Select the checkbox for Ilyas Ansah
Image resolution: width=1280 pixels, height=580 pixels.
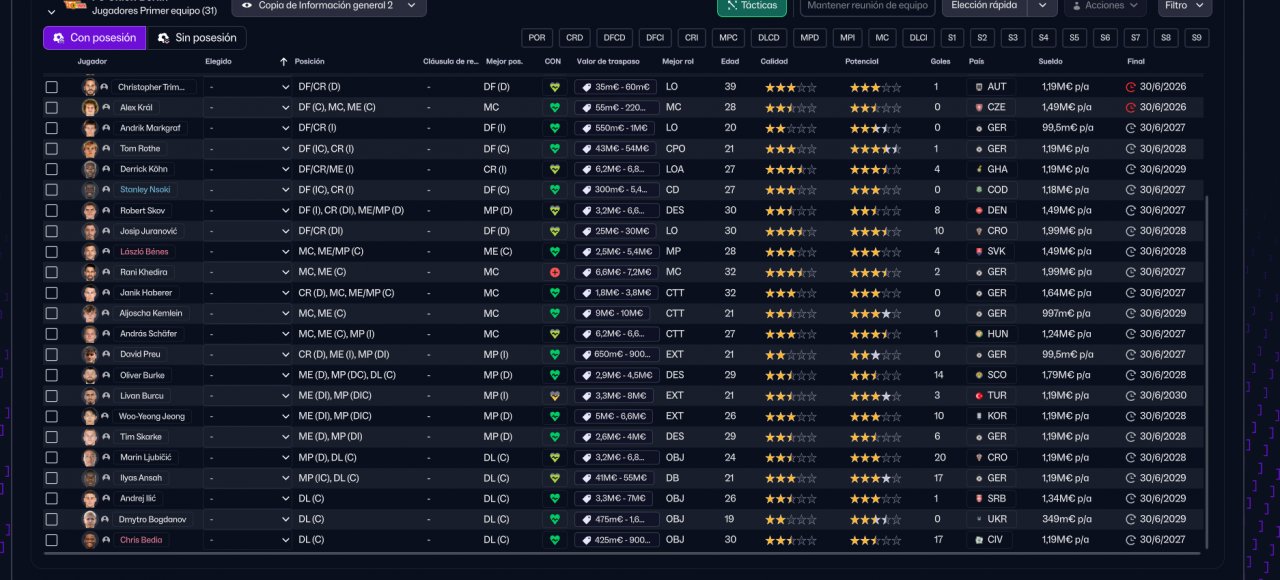pyautogui.click(x=52, y=478)
